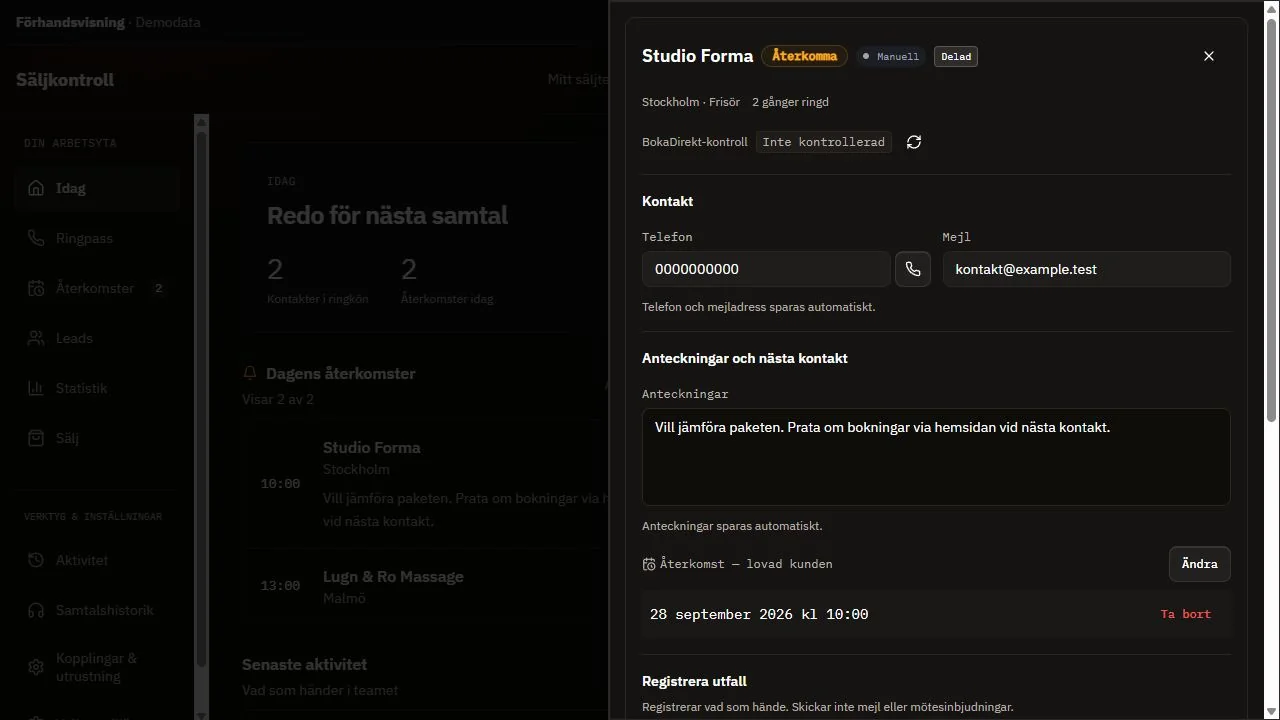Viewport: 1280px width, 720px height.
Task: Close the Studio Forma panel
Action: click(1209, 56)
